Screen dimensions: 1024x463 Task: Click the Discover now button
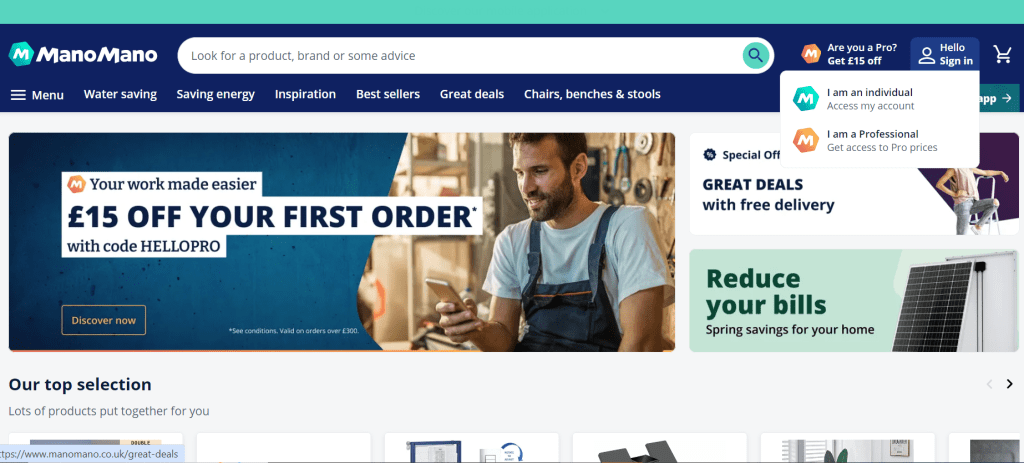(104, 320)
